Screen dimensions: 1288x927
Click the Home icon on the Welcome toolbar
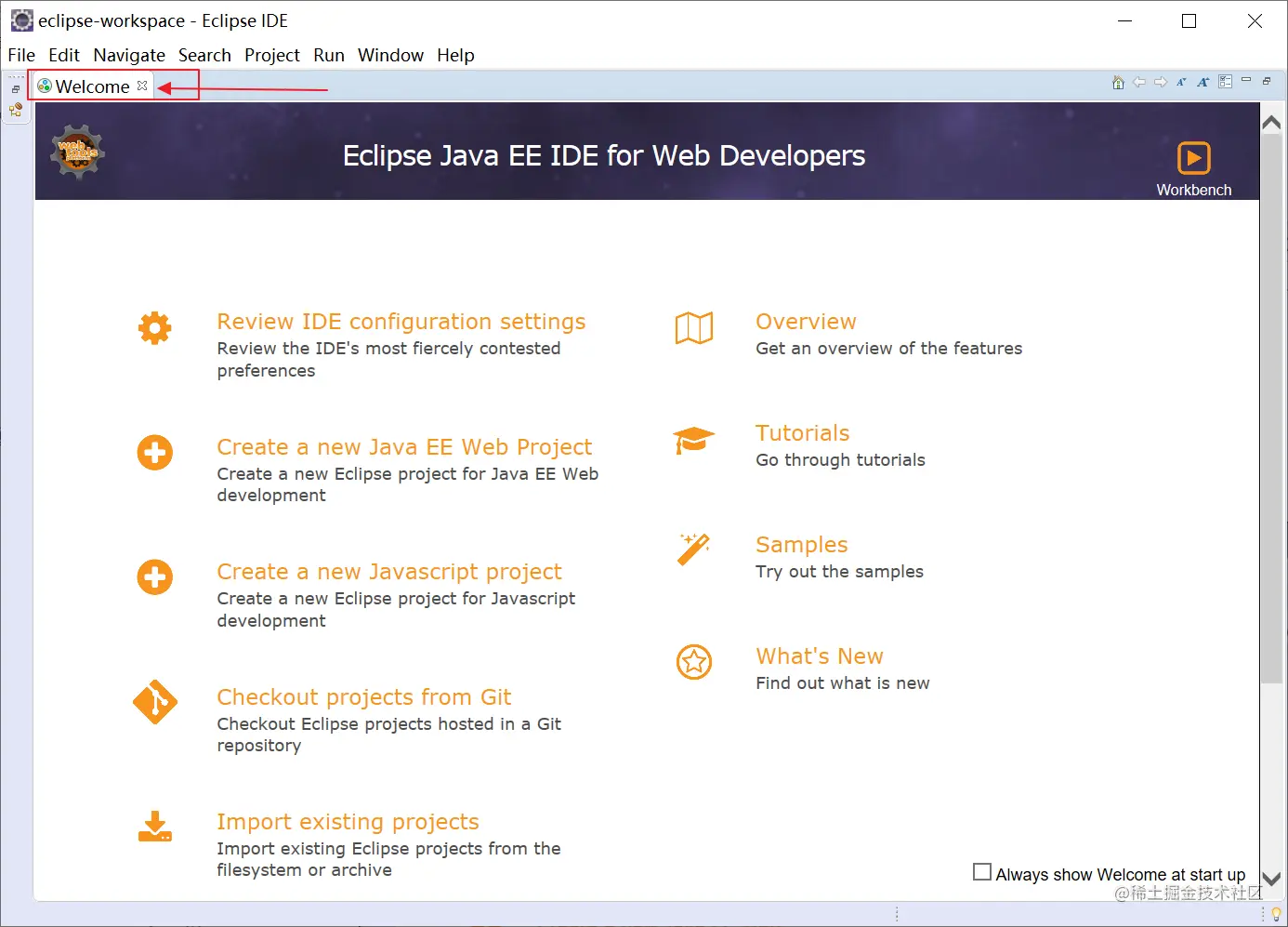pyautogui.click(x=1118, y=82)
